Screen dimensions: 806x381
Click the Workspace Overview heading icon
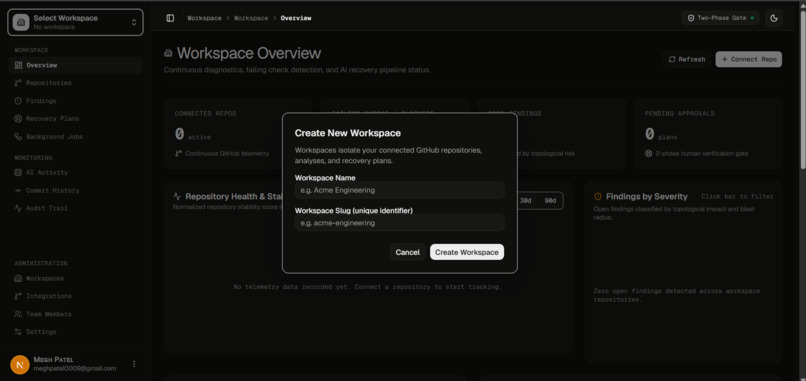(168, 53)
